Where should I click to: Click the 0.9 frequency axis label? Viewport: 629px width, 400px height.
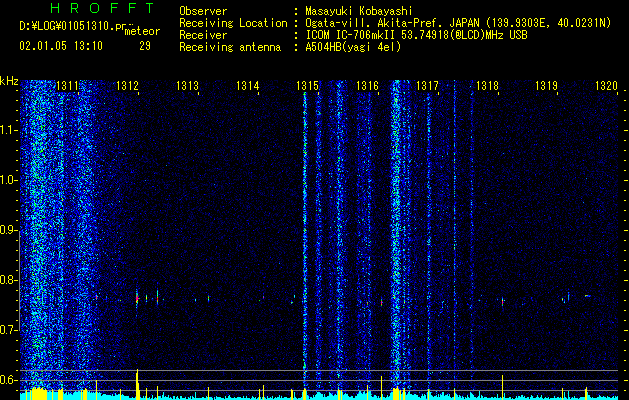tap(9, 230)
